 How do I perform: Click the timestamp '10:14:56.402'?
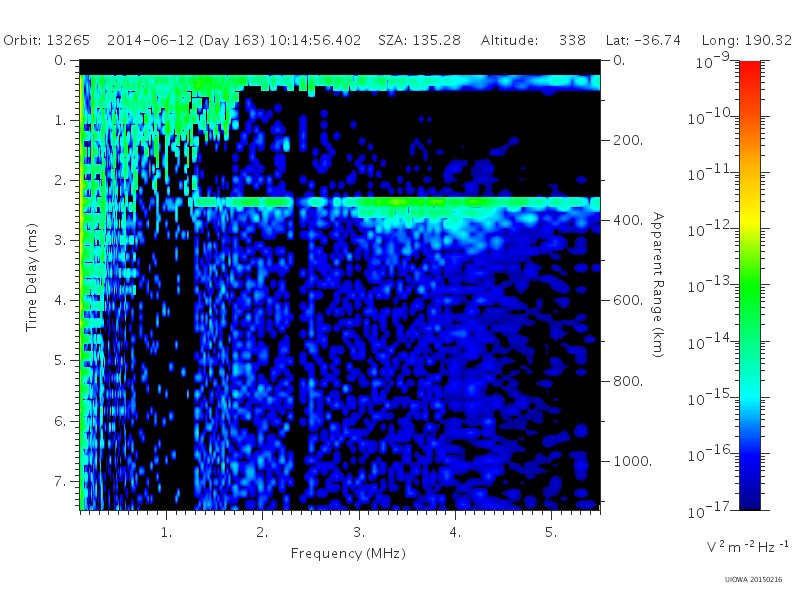pyautogui.click(x=315, y=40)
